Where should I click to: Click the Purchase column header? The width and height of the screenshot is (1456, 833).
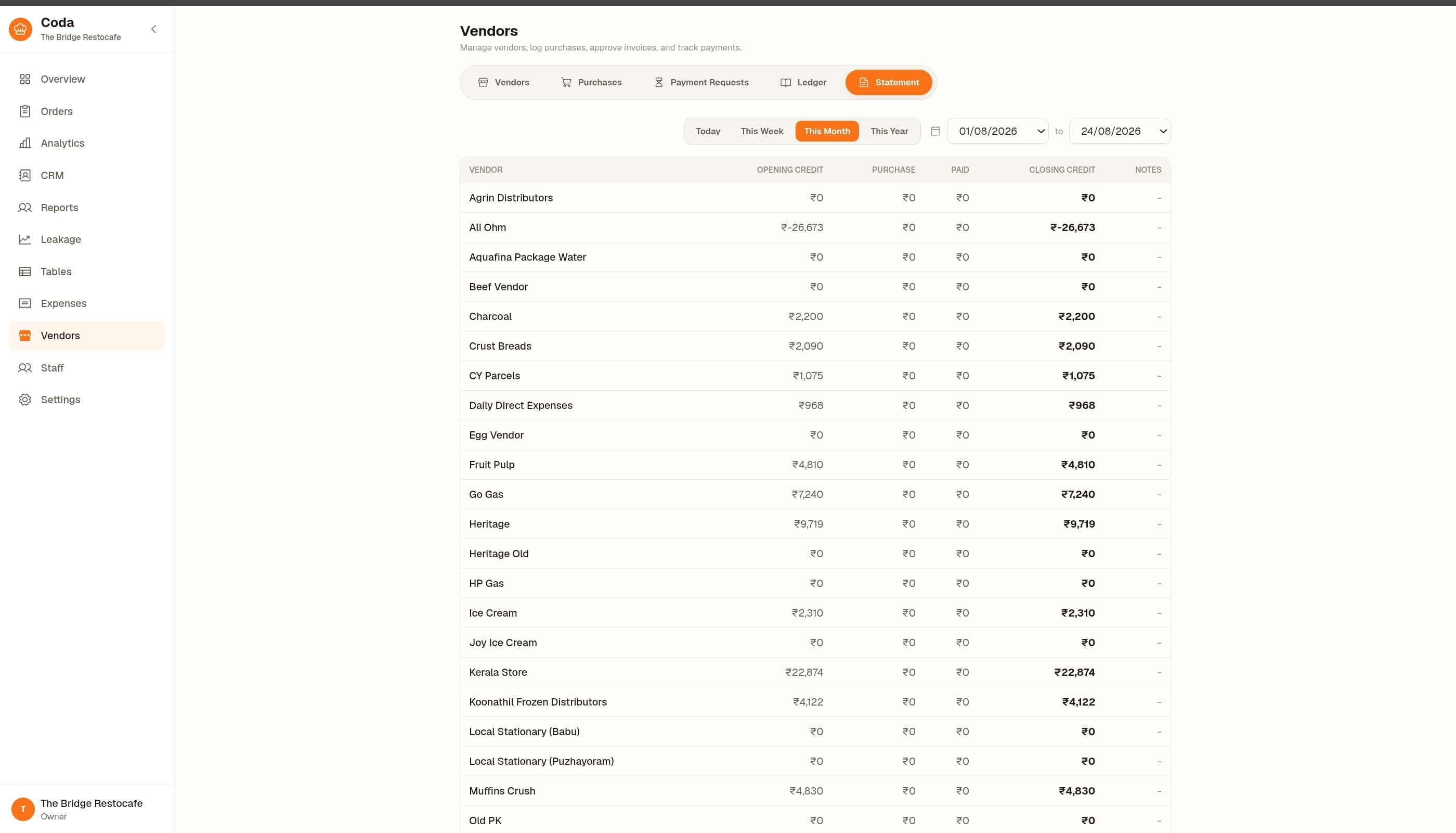pos(893,170)
